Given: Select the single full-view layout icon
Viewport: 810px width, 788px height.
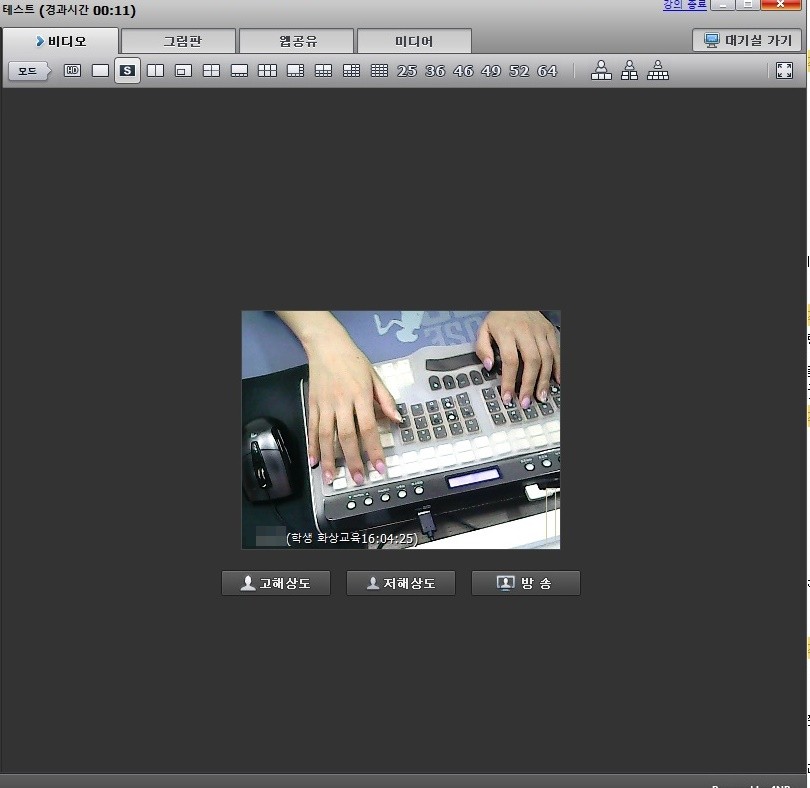Looking at the screenshot, I should click(100, 71).
